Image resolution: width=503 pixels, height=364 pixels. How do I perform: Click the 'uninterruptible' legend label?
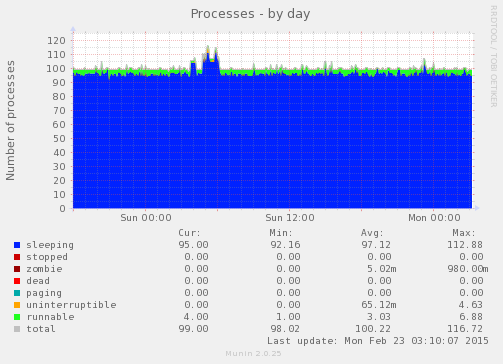point(71,305)
